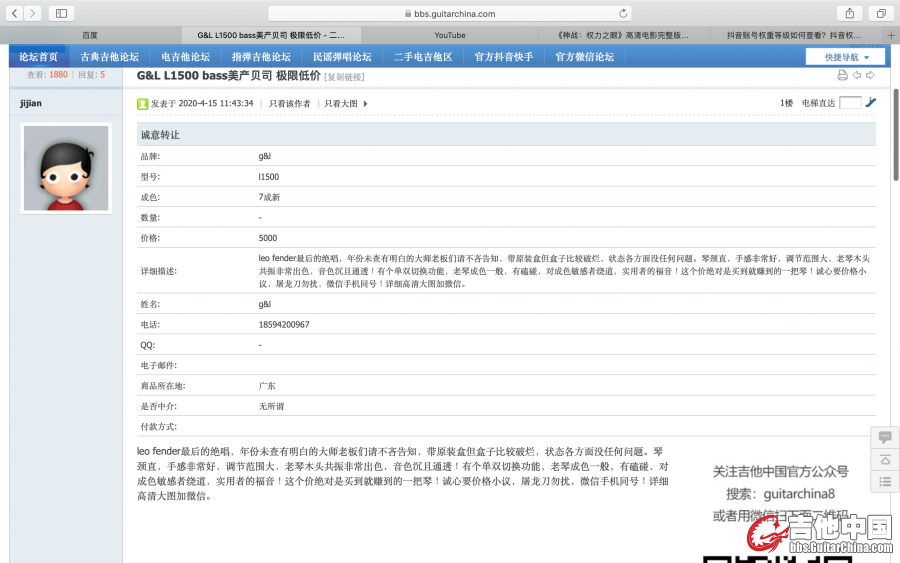Go to previous thread arrow icon

(857, 76)
